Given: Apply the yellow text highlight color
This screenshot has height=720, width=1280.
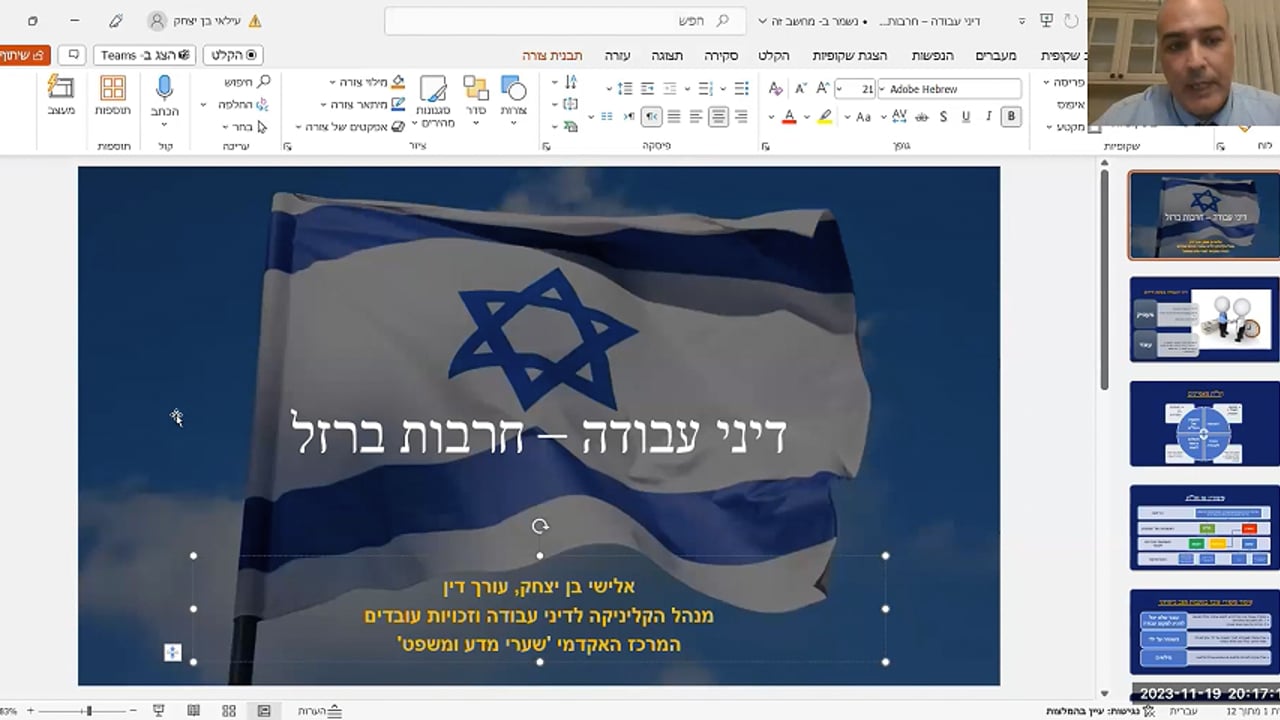Looking at the screenshot, I should coord(824,117).
